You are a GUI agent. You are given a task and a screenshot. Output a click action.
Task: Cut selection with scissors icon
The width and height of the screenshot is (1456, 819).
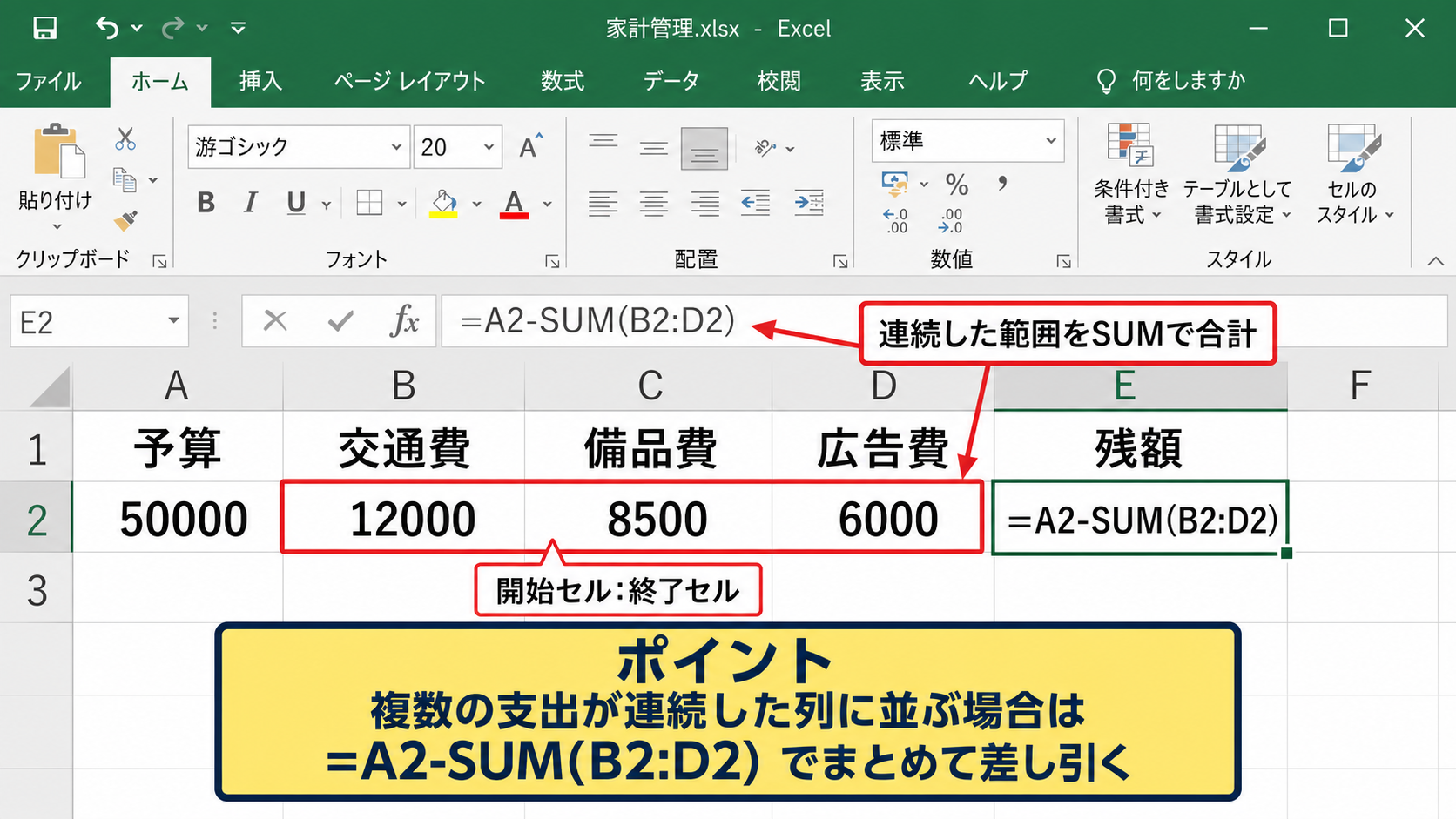tap(125, 139)
